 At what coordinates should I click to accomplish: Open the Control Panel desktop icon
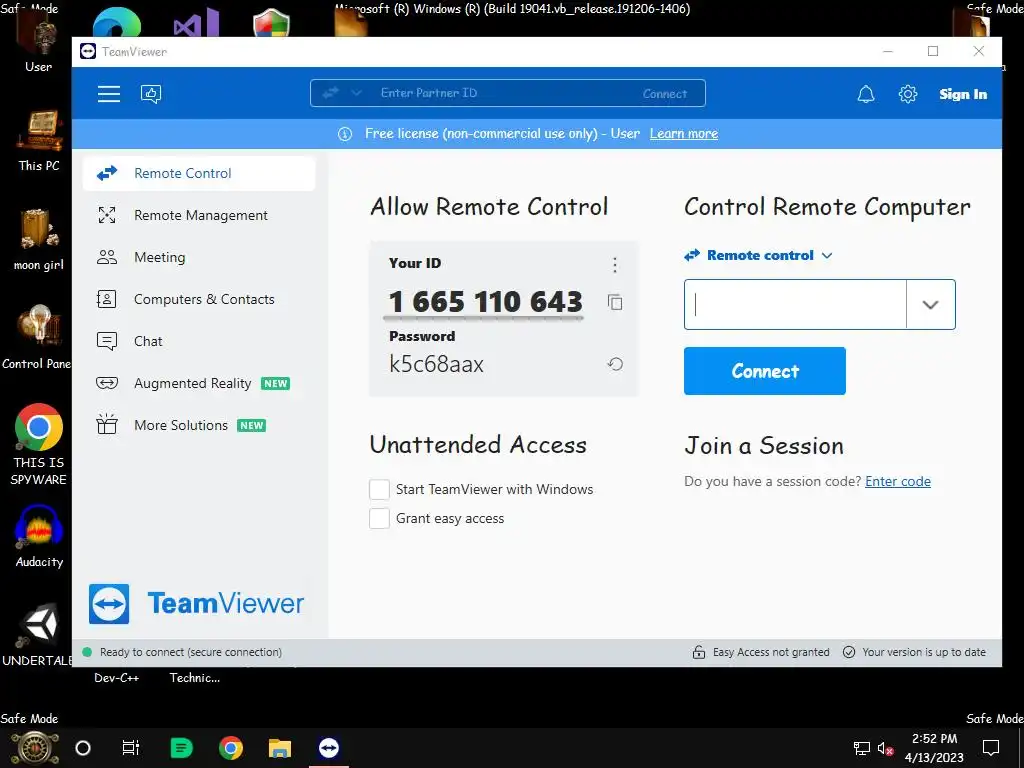coord(37,338)
